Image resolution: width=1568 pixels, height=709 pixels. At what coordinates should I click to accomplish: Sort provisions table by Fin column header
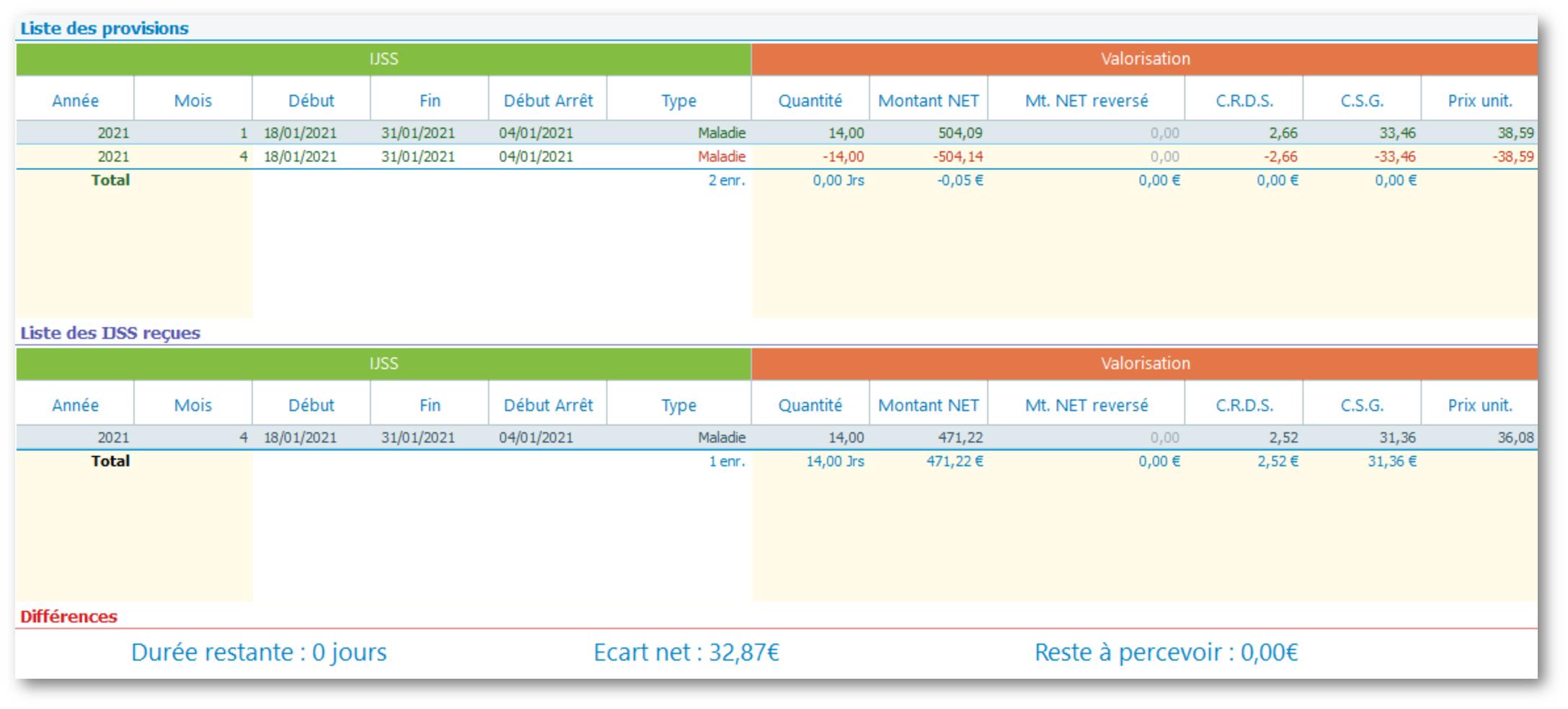(430, 101)
